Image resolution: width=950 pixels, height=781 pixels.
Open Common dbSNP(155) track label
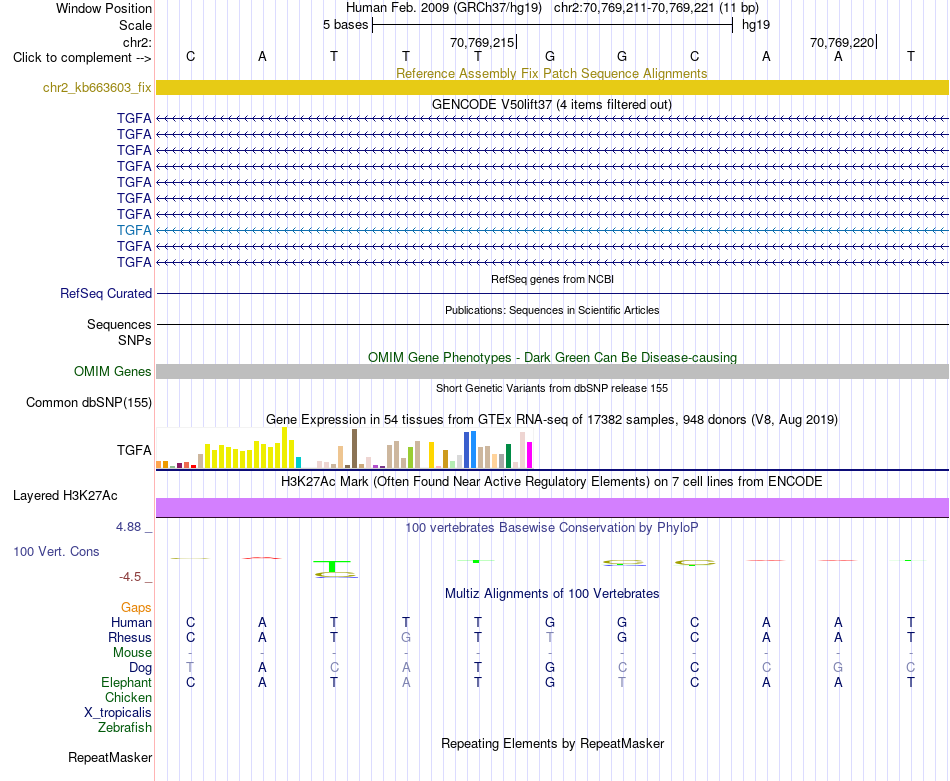click(x=88, y=403)
